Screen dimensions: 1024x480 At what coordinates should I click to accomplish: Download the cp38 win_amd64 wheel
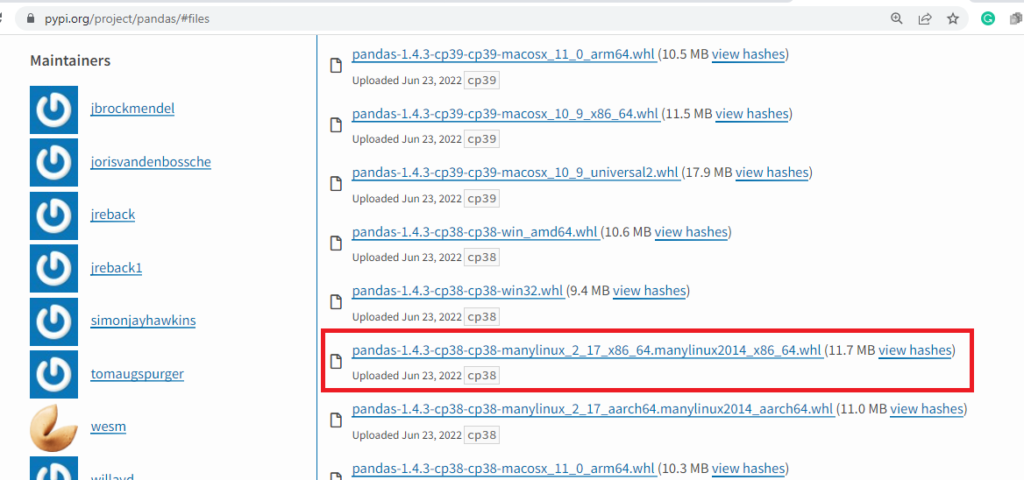pyautogui.click(x=475, y=232)
